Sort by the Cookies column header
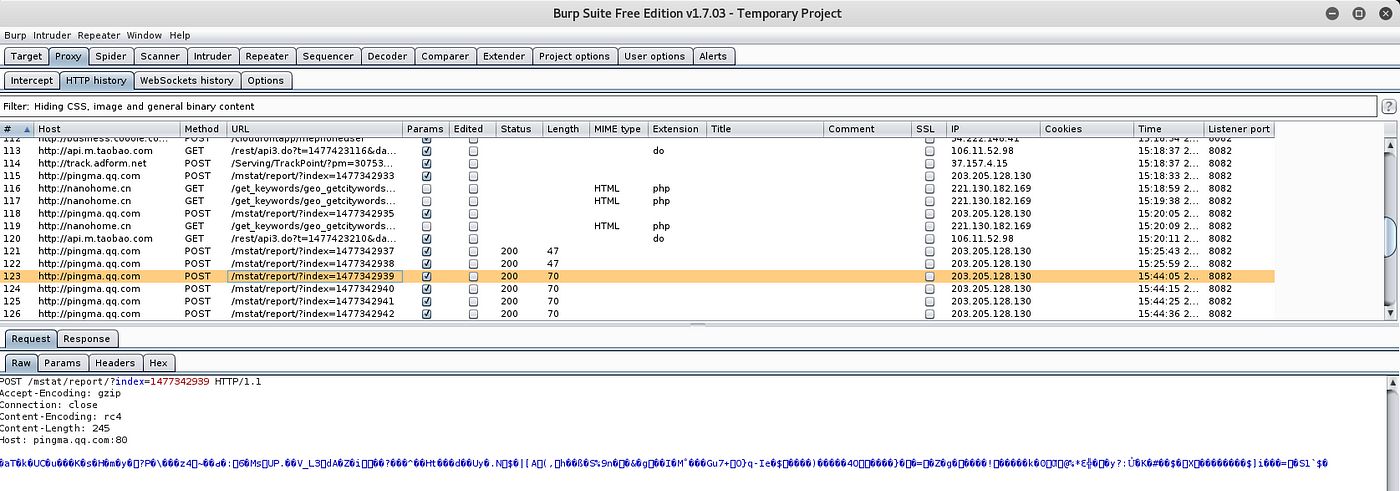The image size is (1400, 491). coord(1087,129)
